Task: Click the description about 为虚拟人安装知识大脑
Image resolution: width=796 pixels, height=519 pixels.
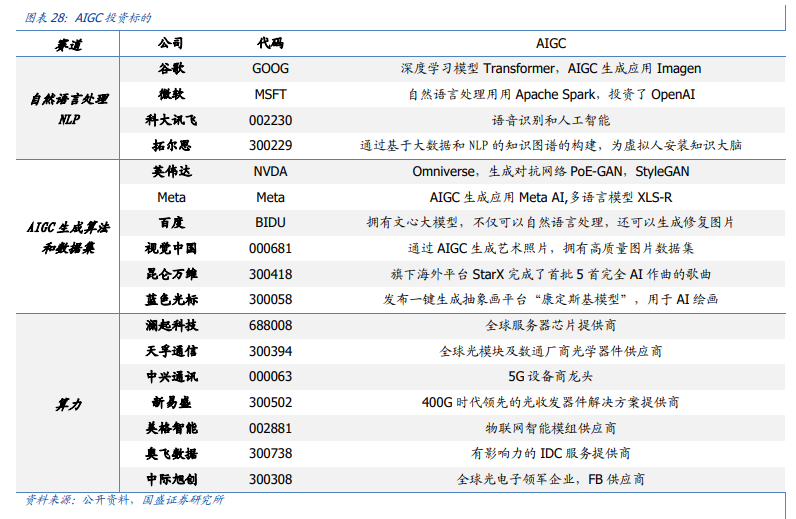Action: (x=551, y=145)
